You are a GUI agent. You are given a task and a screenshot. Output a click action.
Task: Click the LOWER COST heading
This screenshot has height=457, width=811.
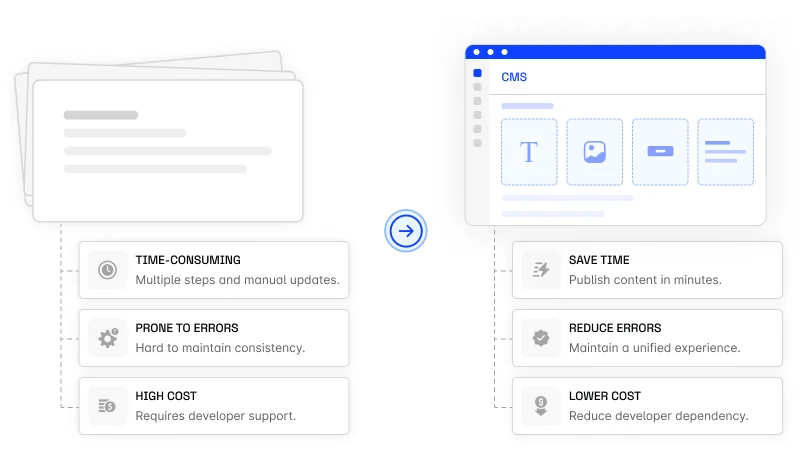click(x=605, y=396)
